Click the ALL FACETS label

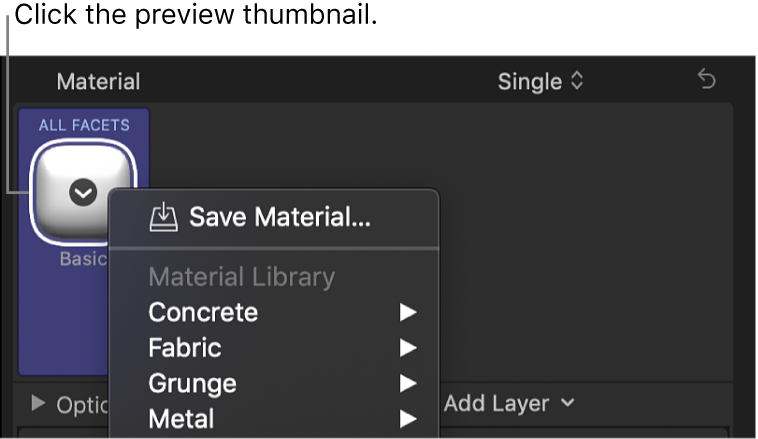(x=84, y=125)
